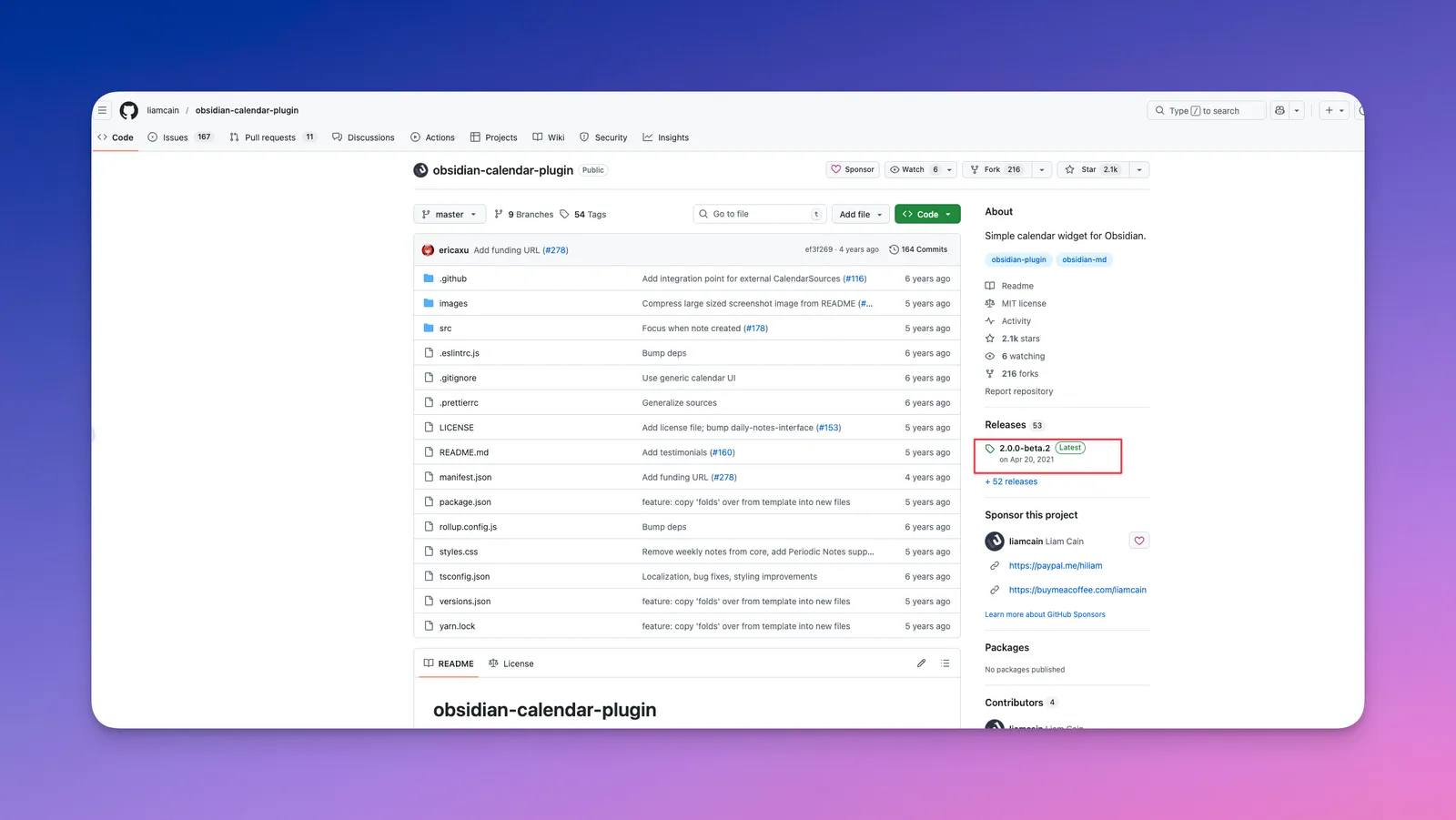This screenshot has width=1456, height=820.
Task: Click the .gitignore file icon
Action: click(429, 378)
